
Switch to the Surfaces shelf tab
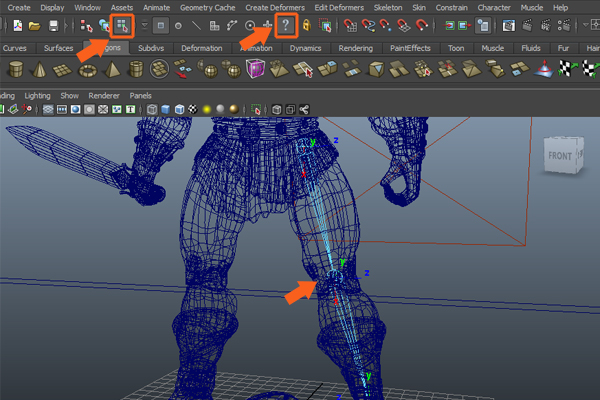tap(58, 47)
